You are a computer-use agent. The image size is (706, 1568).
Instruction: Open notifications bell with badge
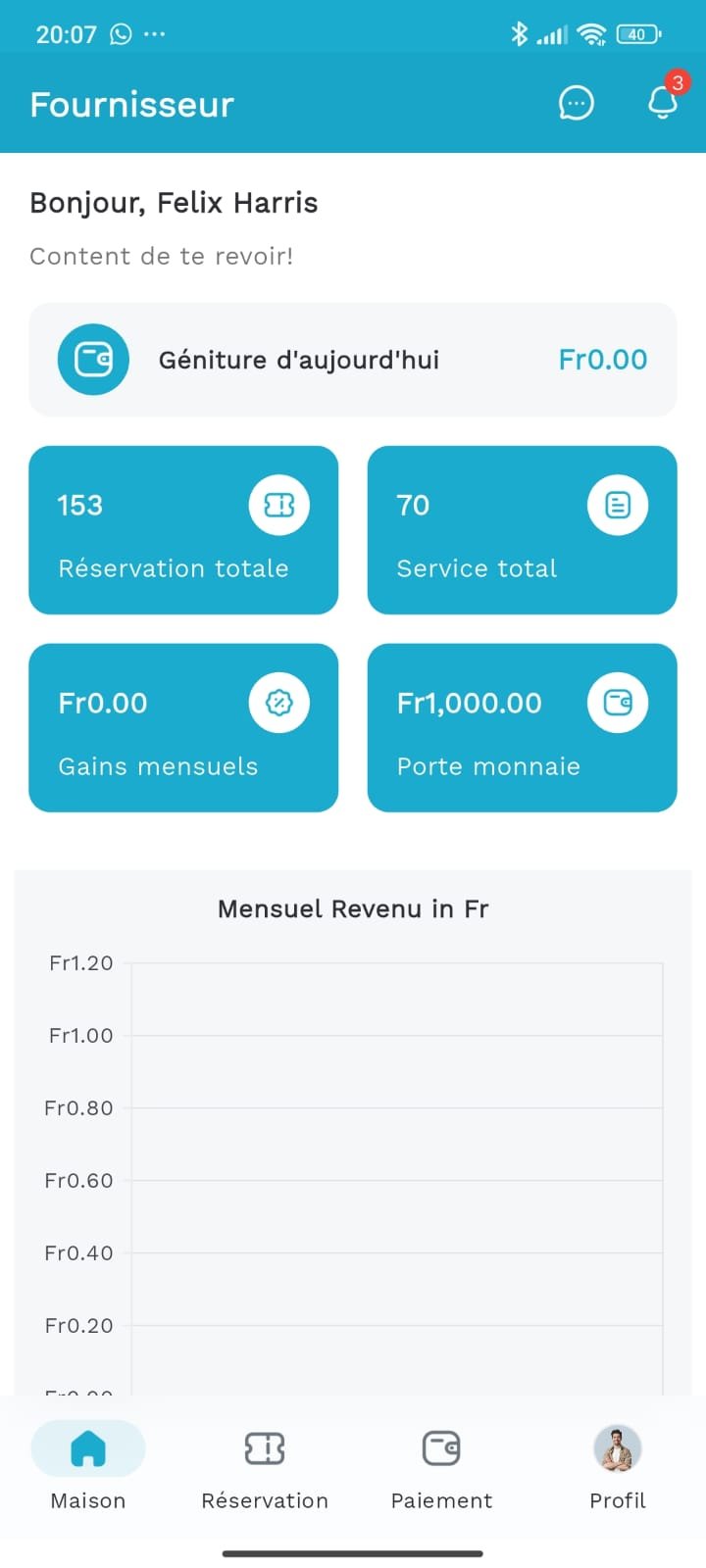pos(663,102)
